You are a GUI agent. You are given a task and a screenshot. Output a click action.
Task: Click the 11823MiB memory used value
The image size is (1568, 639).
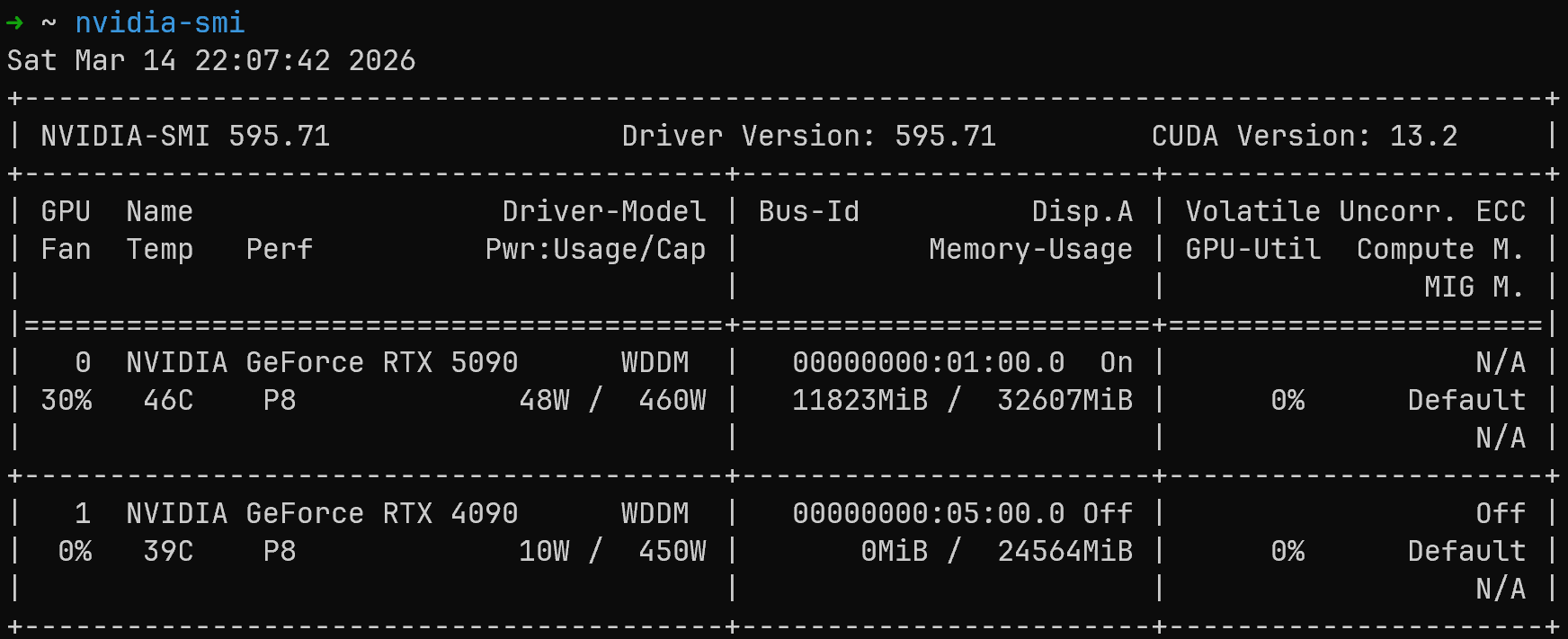pos(860,400)
